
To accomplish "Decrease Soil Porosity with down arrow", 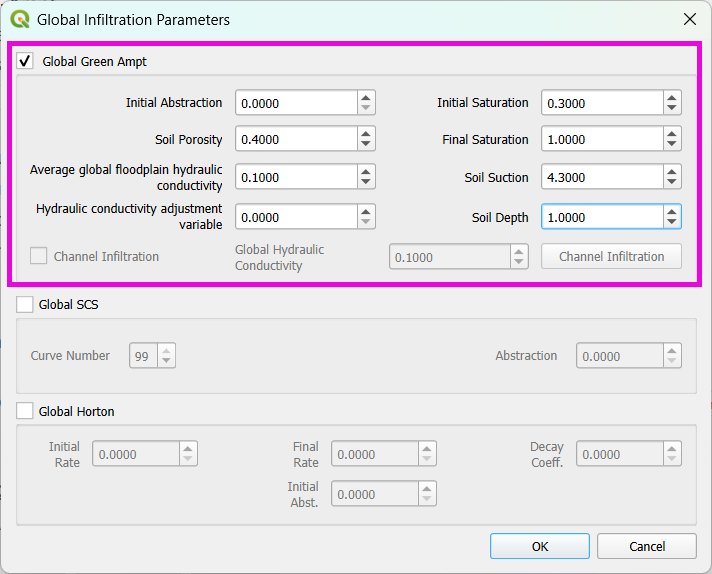I will point(366,145).
